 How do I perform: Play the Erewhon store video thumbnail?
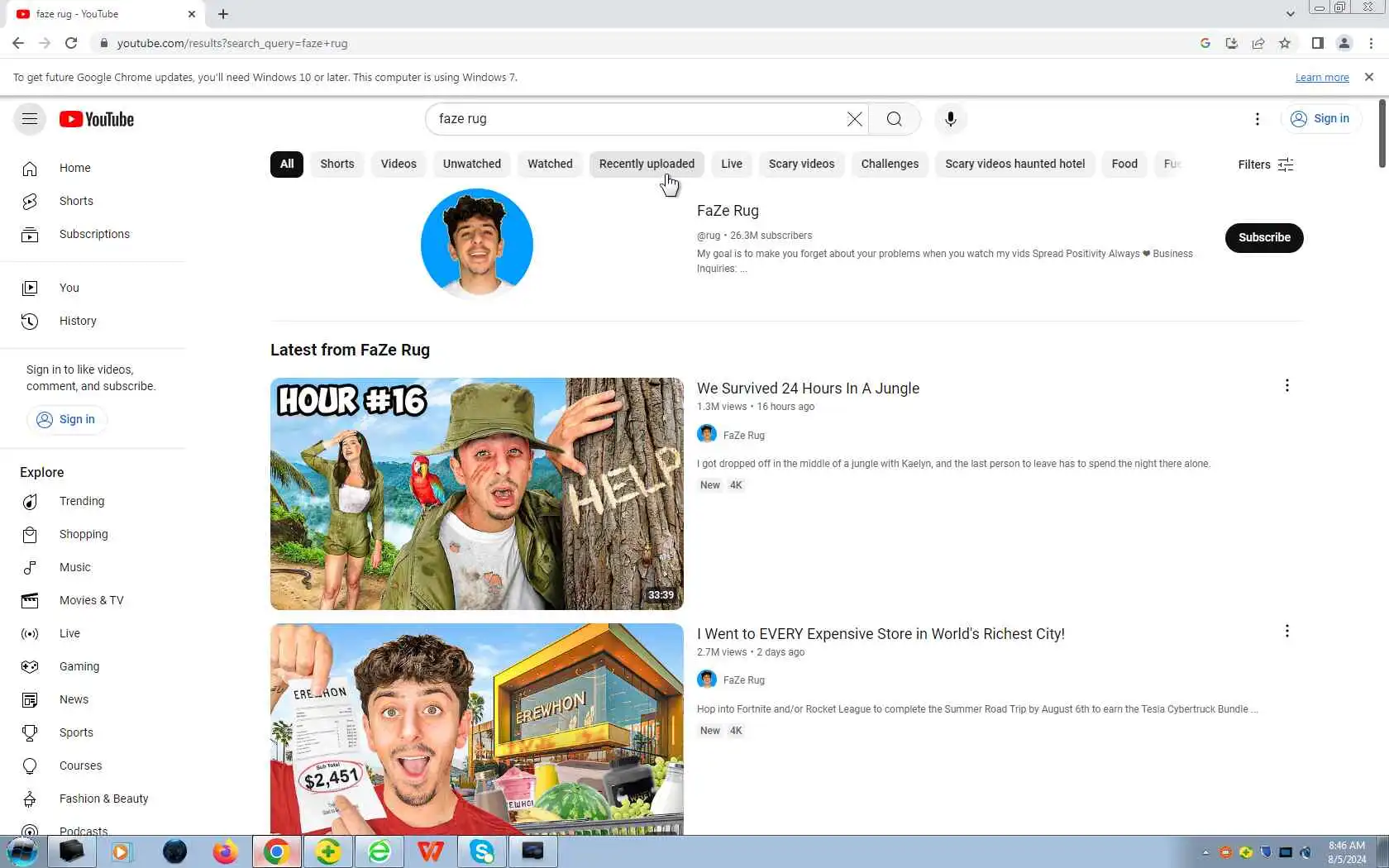[x=477, y=729]
